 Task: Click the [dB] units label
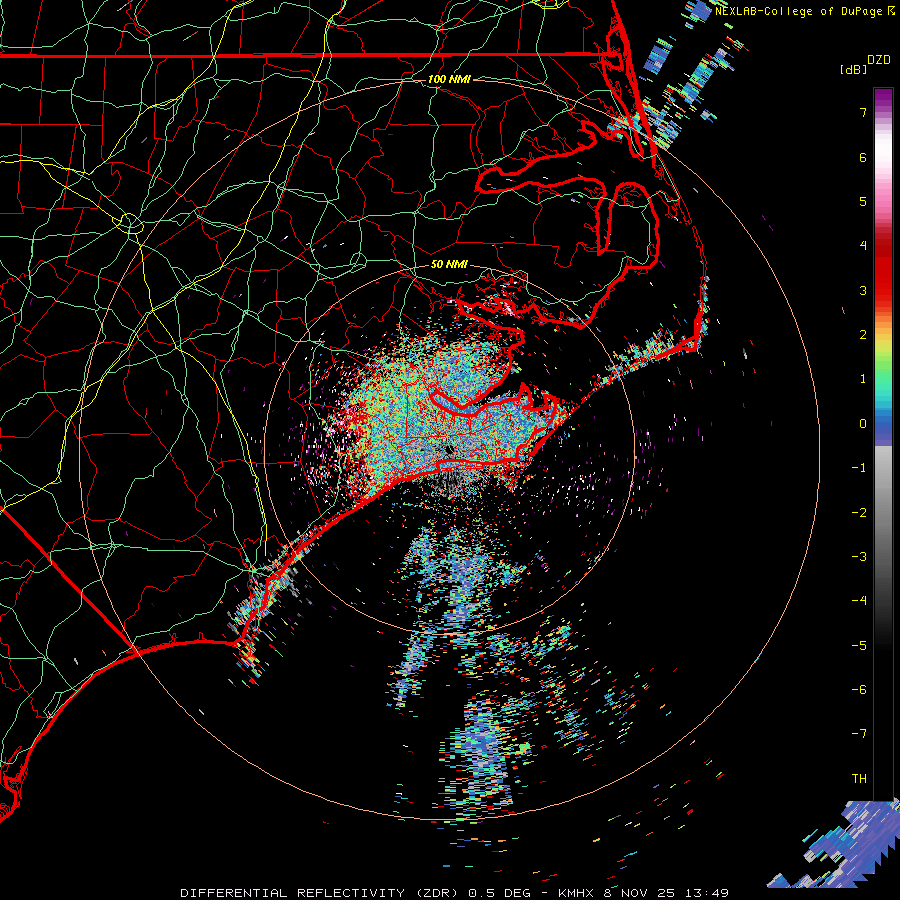(853, 69)
